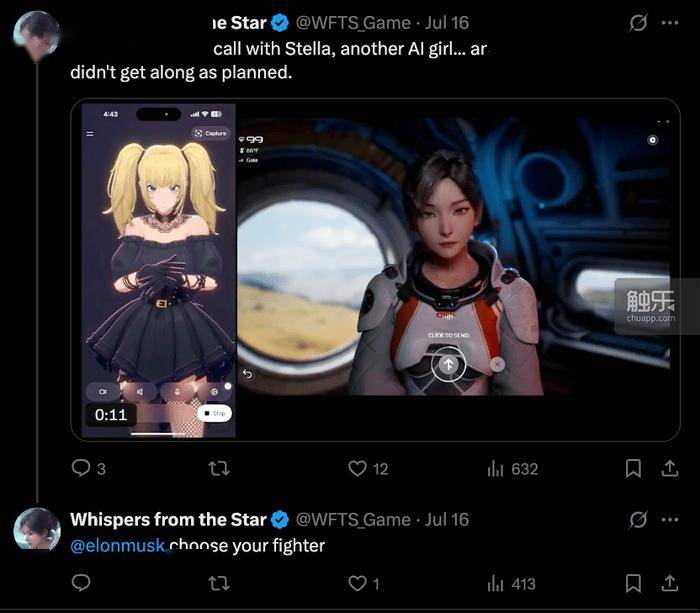This screenshot has height=613, width=700.
Task: View analytics showing 632 views
Action: click(512, 469)
